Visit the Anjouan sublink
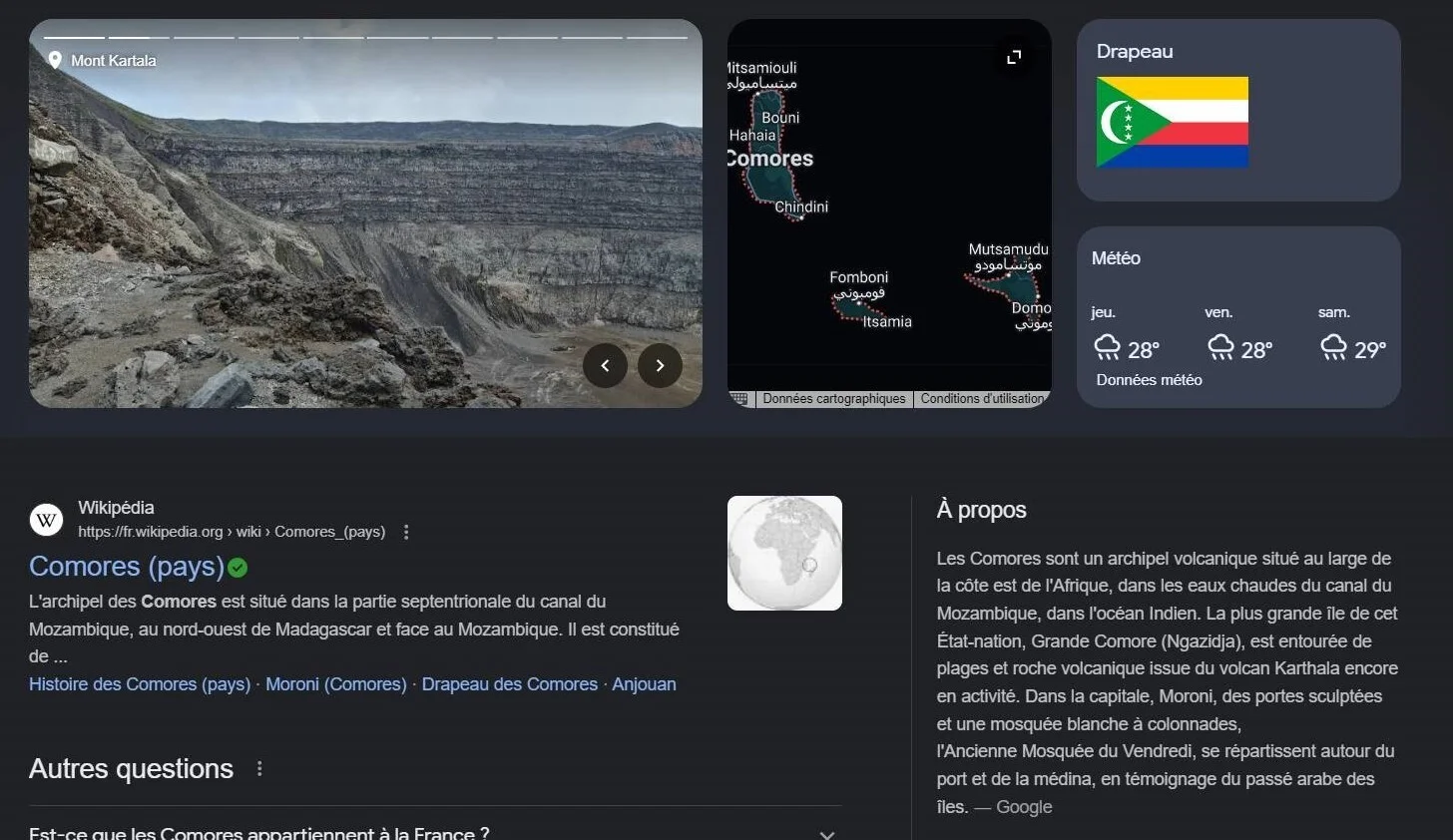Screen dimensions: 1453x840 coord(644,684)
